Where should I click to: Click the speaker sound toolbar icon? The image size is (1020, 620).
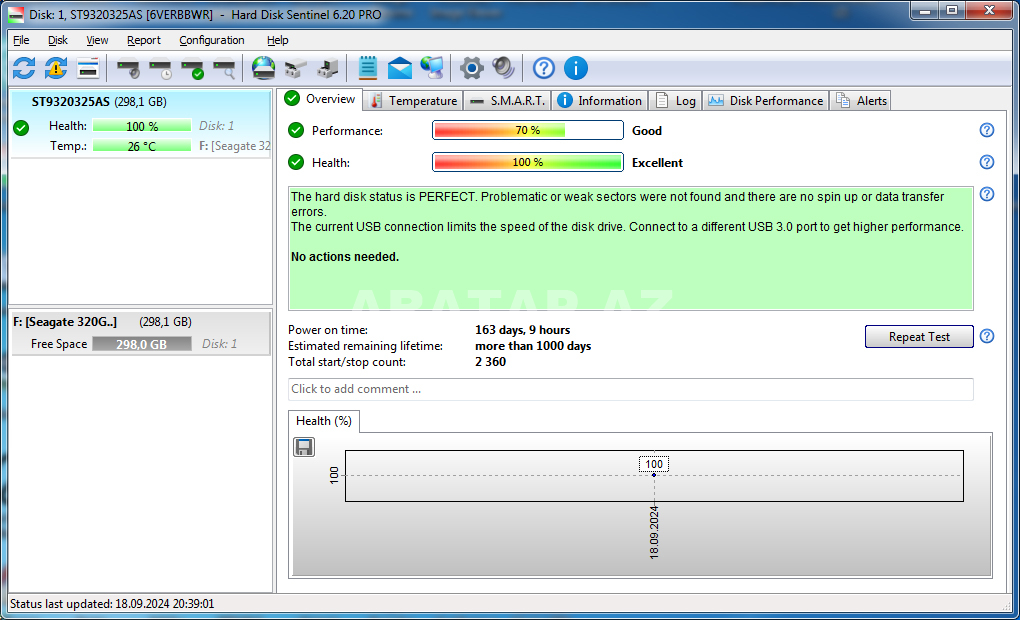(x=503, y=68)
